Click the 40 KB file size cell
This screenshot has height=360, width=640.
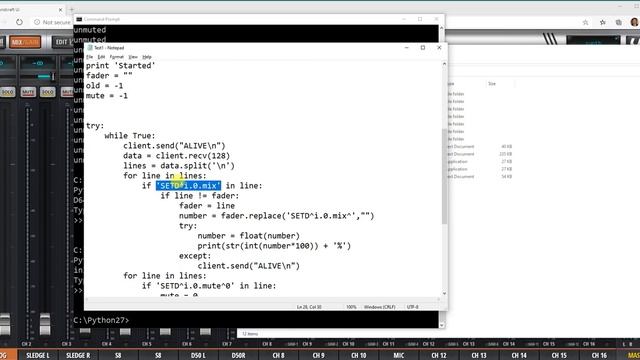point(507,147)
